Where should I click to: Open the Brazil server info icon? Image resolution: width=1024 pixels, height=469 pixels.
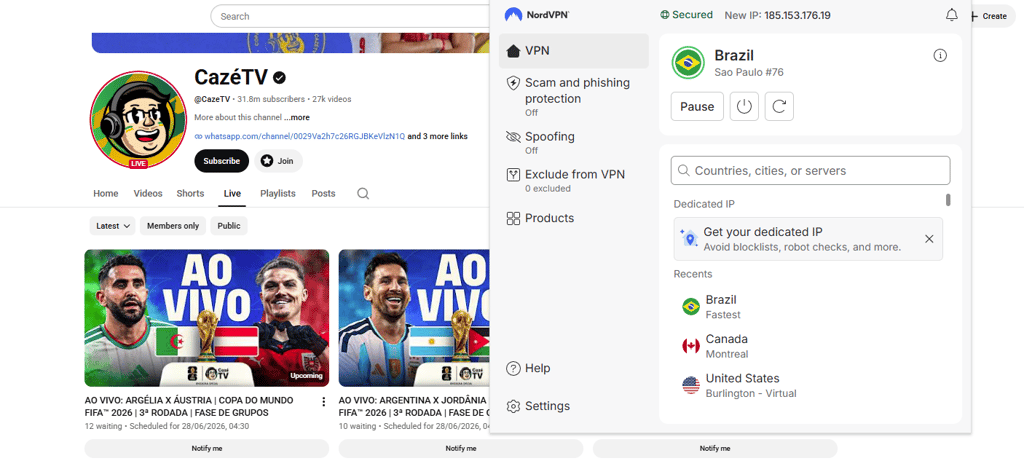[x=940, y=56]
